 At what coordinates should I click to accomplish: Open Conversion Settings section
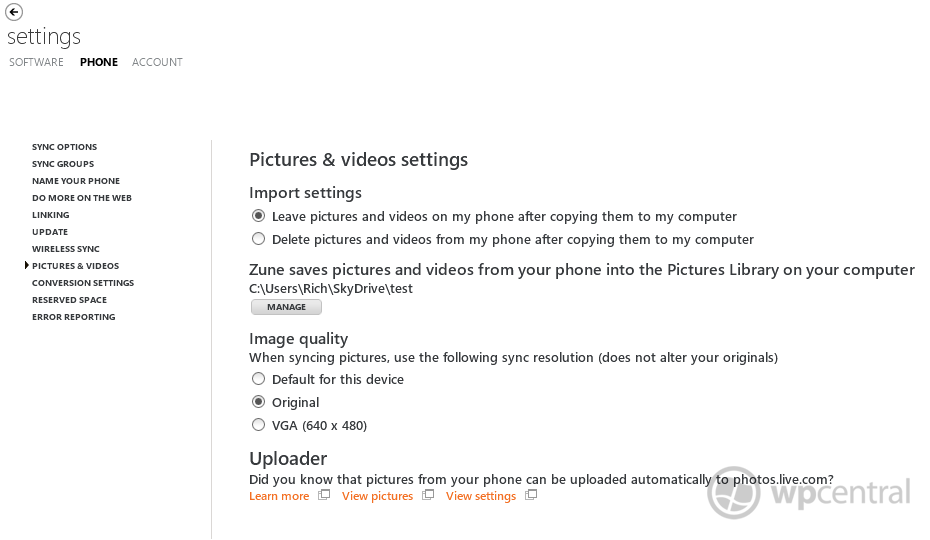point(83,283)
